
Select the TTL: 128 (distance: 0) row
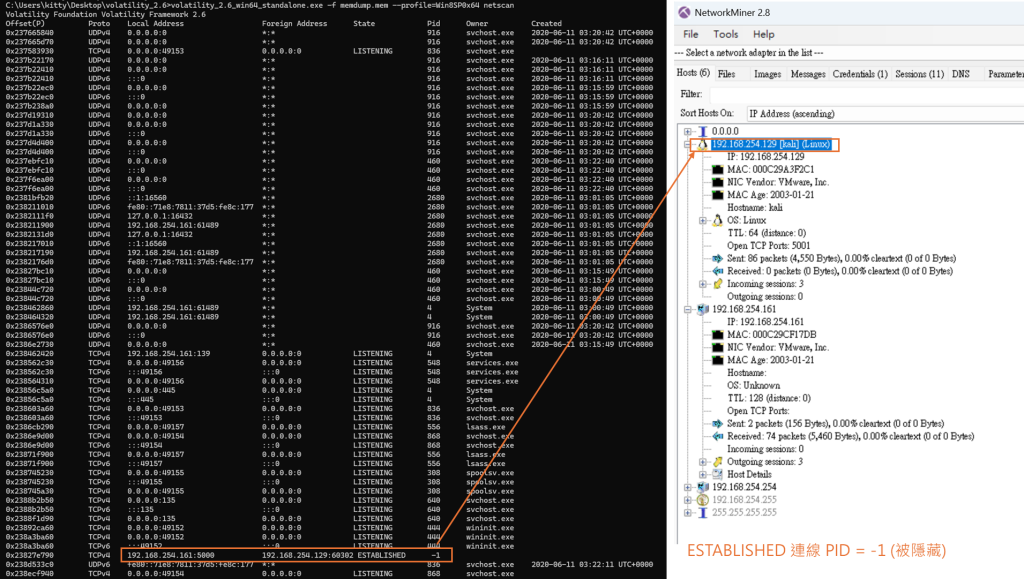click(769, 398)
